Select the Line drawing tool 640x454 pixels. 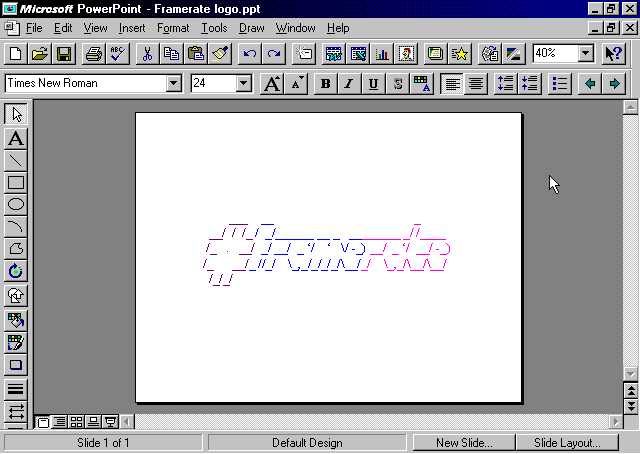click(x=16, y=160)
